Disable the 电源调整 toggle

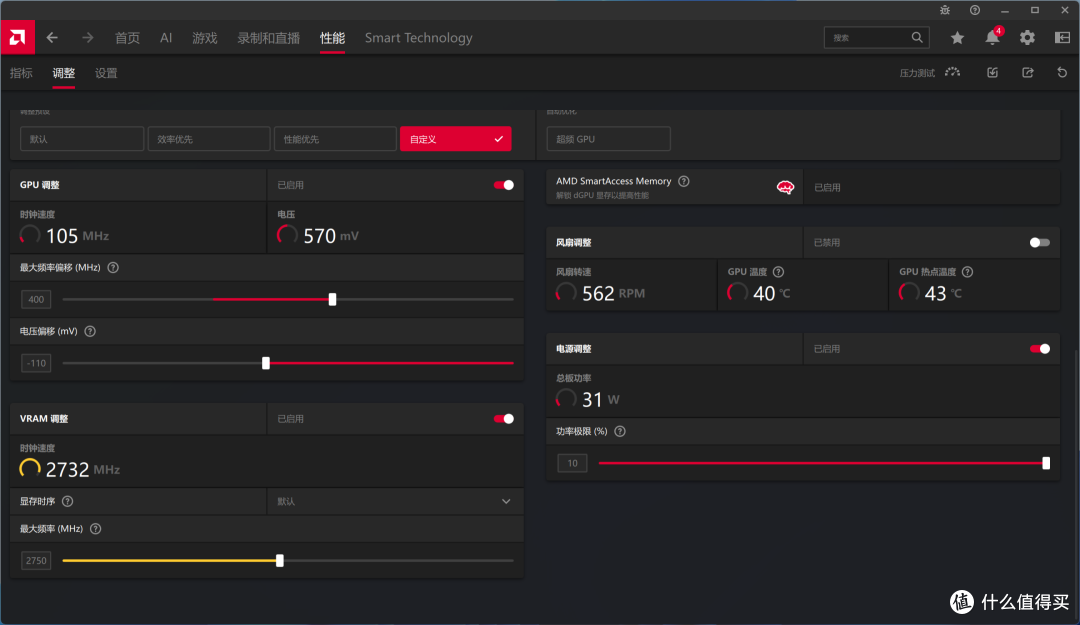point(1039,349)
